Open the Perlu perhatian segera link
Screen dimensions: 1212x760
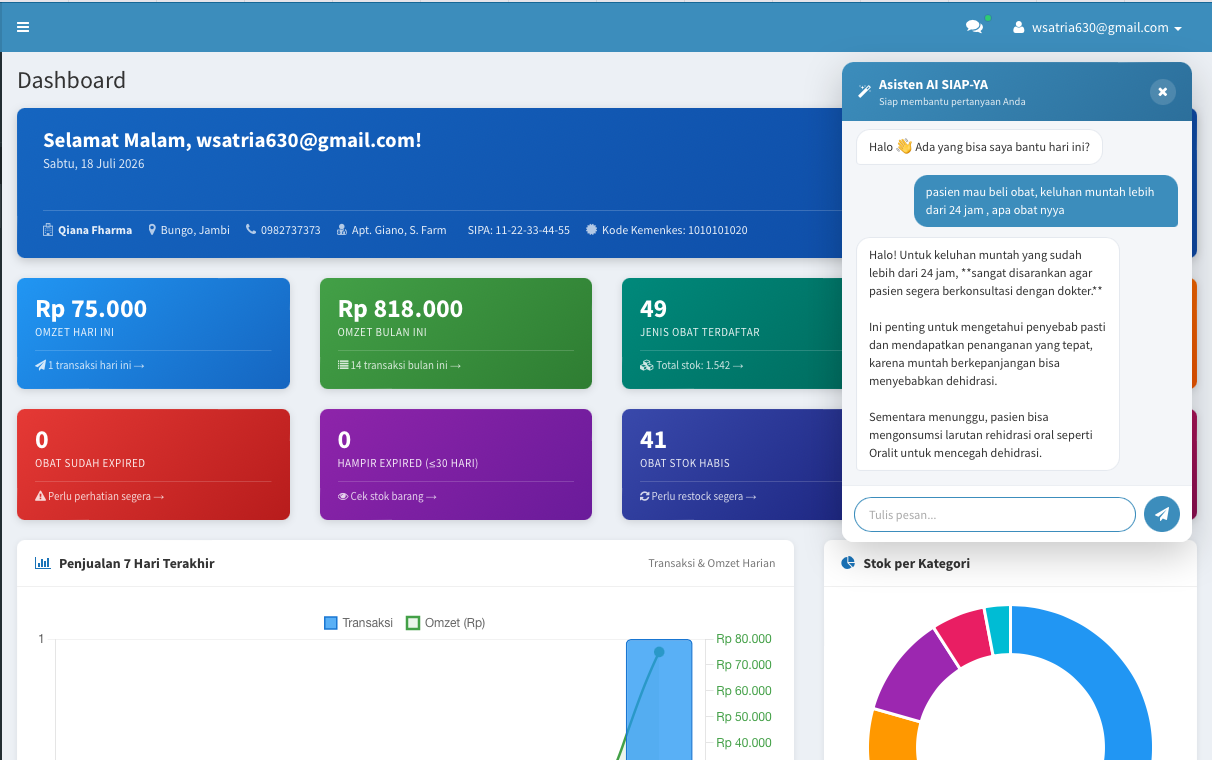99,496
